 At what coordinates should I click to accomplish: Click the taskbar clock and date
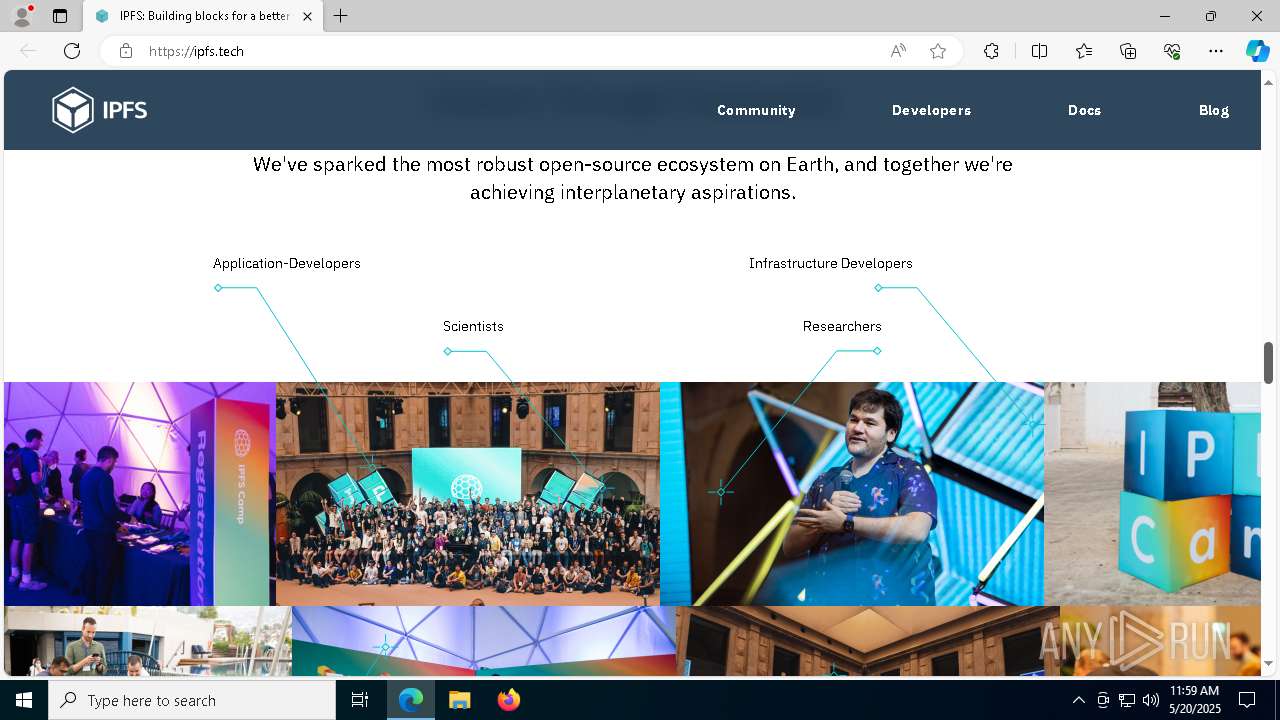[1194, 700]
